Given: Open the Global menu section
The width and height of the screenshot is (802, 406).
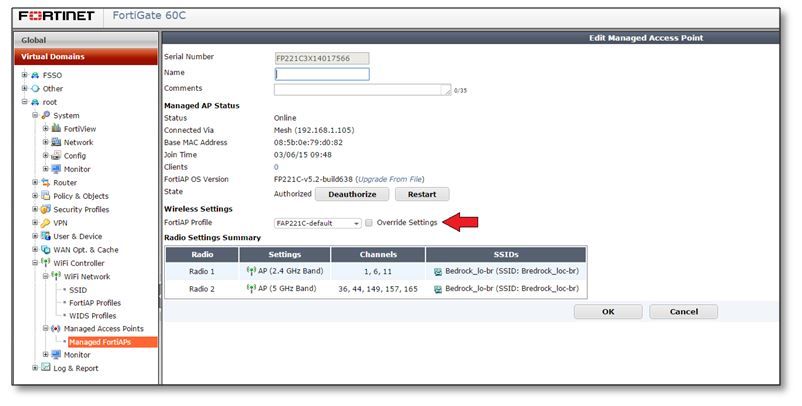Looking at the screenshot, I should [86, 40].
